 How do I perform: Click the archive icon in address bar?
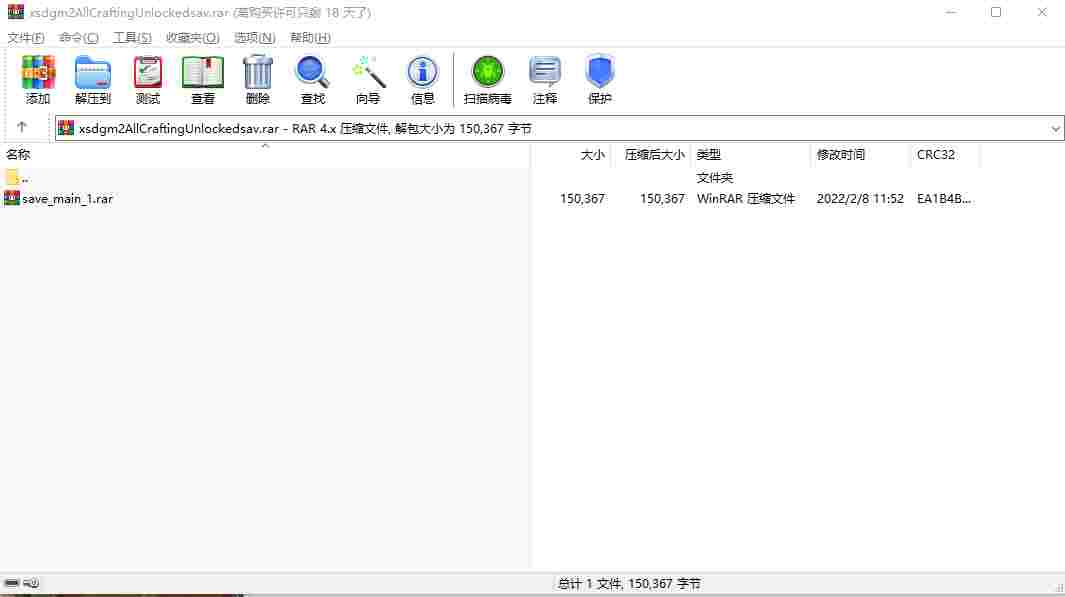point(66,128)
